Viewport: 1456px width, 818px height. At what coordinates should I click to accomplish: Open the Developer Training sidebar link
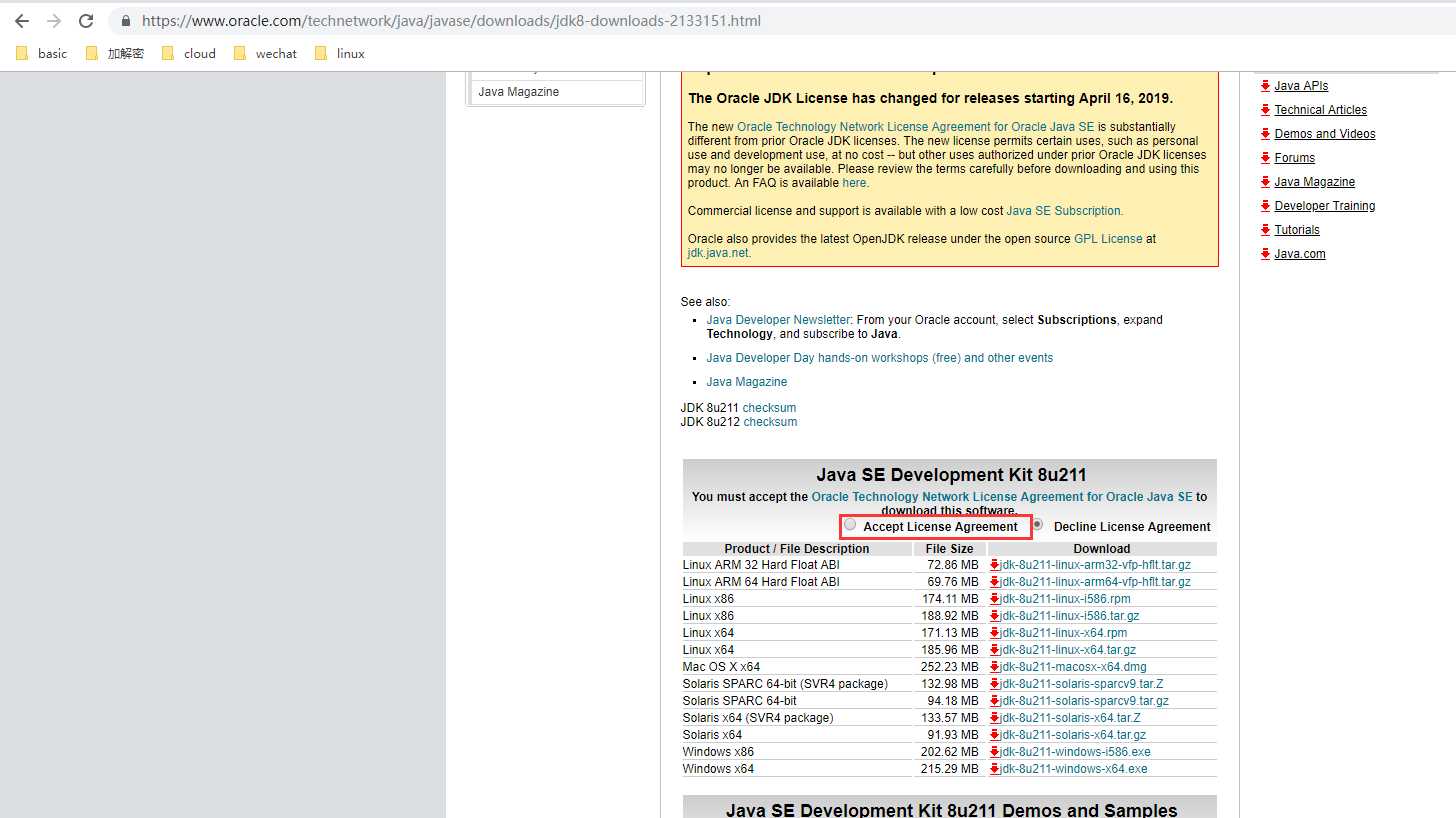pos(1325,206)
